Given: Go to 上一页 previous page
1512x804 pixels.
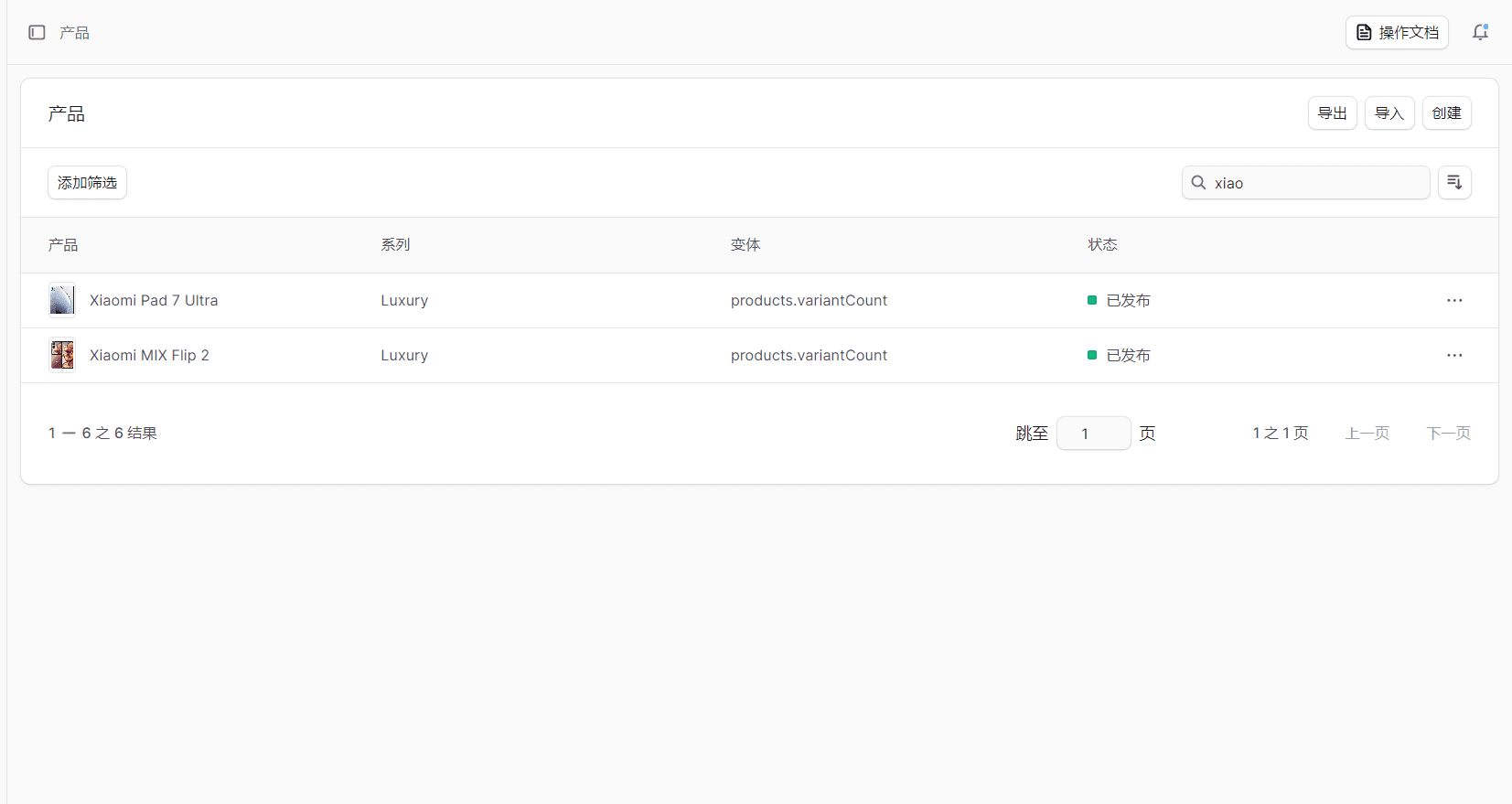Looking at the screenshot, I should (1367, 434).
